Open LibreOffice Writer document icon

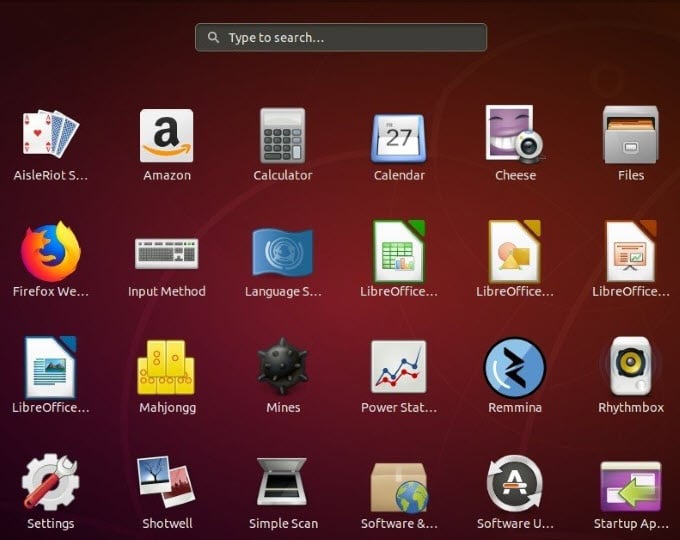coord(51,367)
